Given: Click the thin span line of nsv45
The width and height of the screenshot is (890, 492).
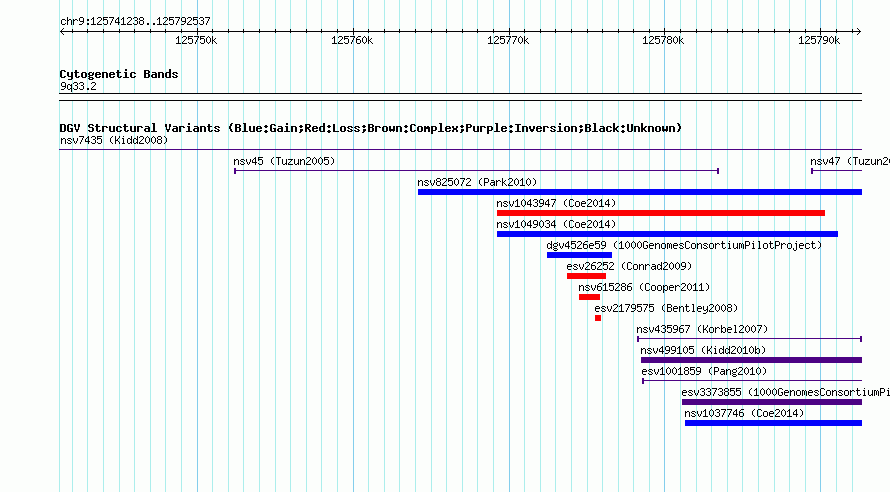Looking at the screenshot, I should click(x=477, y=170).
